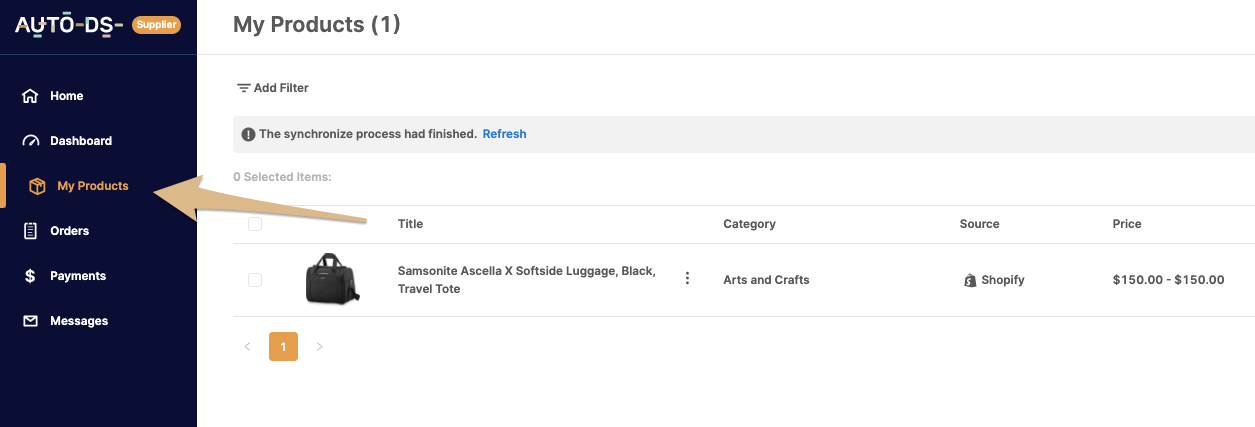The image size is (1255, 427).
Task: Click the Messages envelope icon
Action: pos(30,321)
